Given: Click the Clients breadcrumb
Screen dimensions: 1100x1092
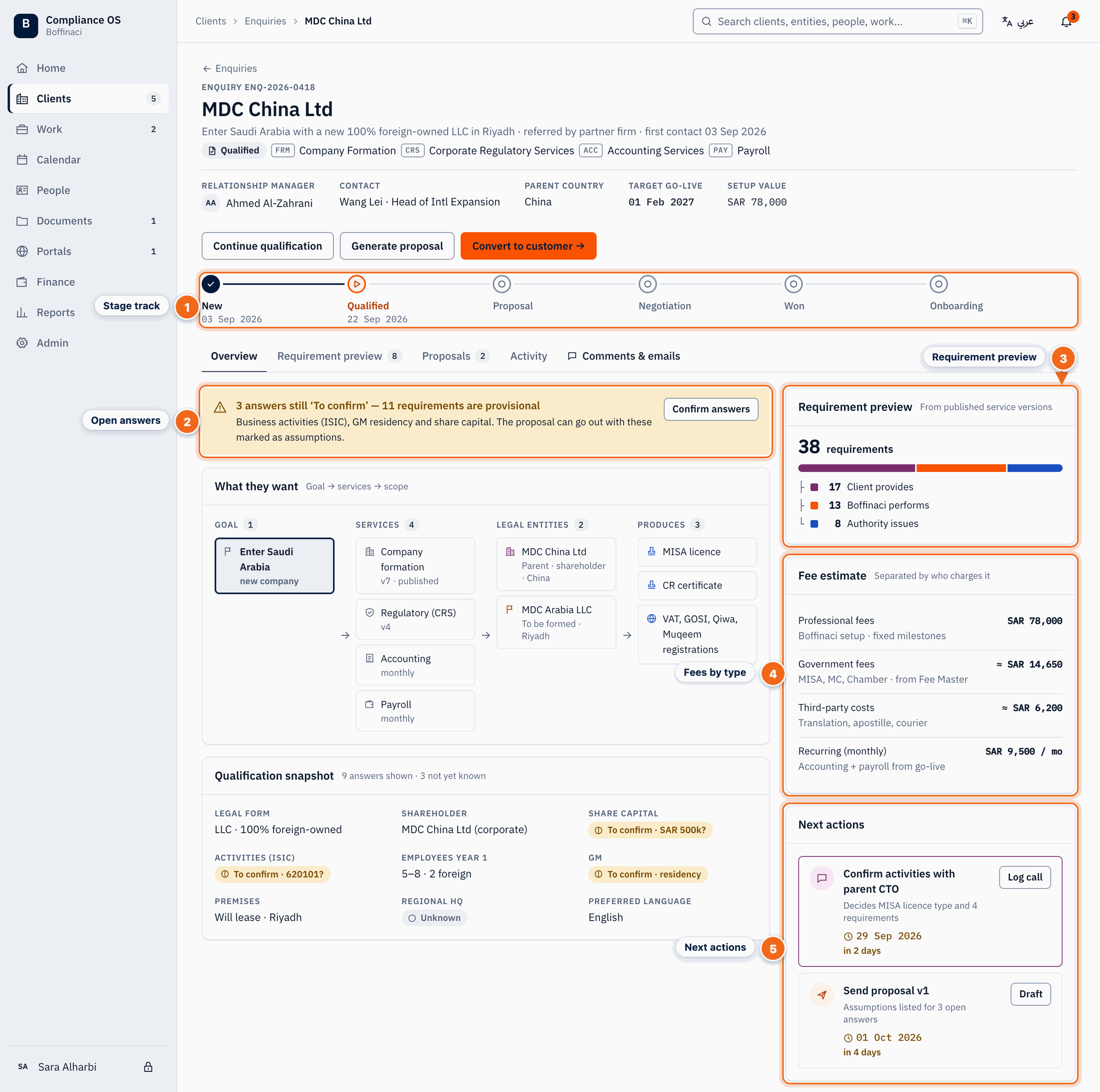Looking at the screenshot, I should click(x=211, y=21).
